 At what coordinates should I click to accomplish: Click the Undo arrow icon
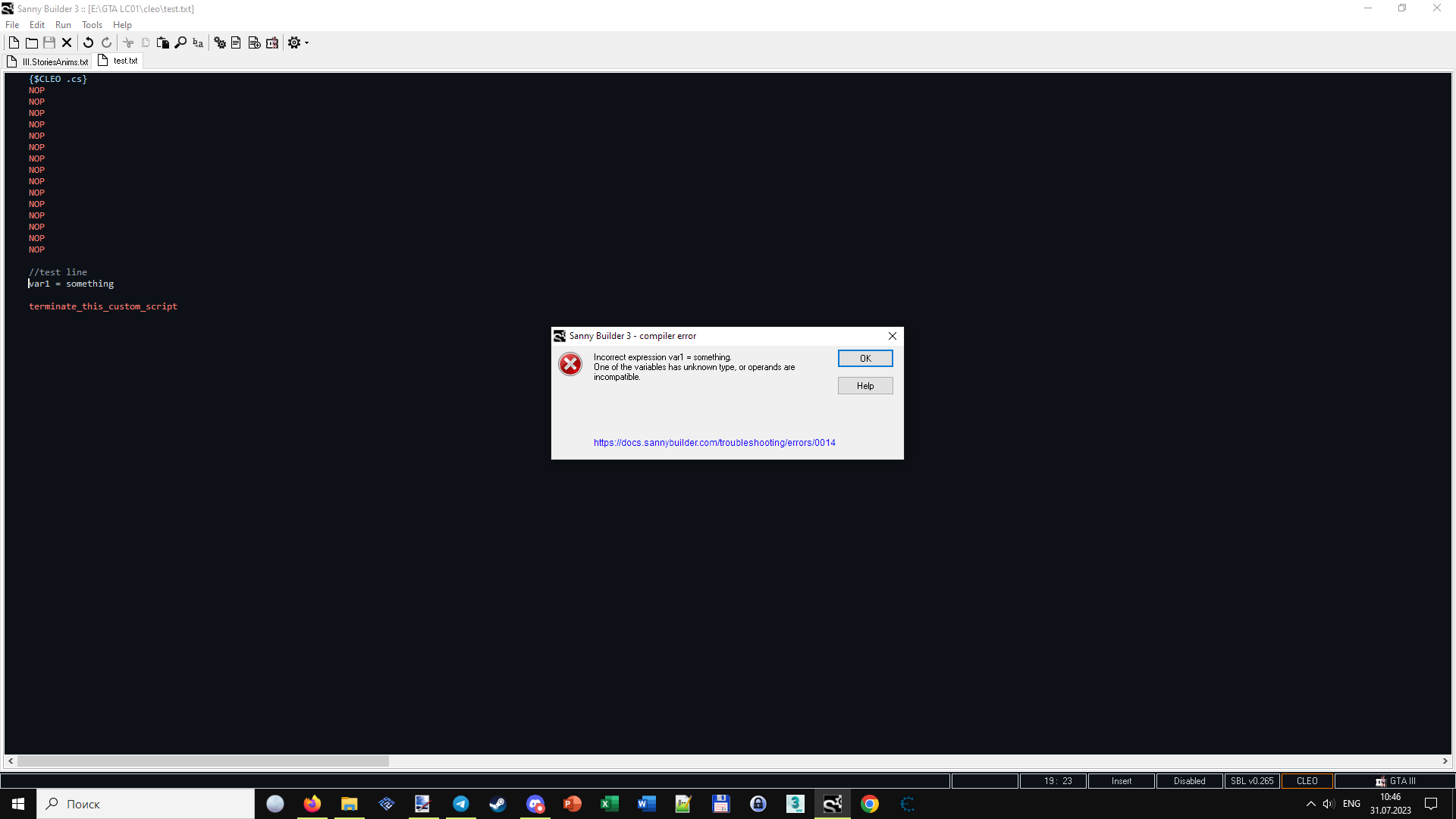point(88,42)
